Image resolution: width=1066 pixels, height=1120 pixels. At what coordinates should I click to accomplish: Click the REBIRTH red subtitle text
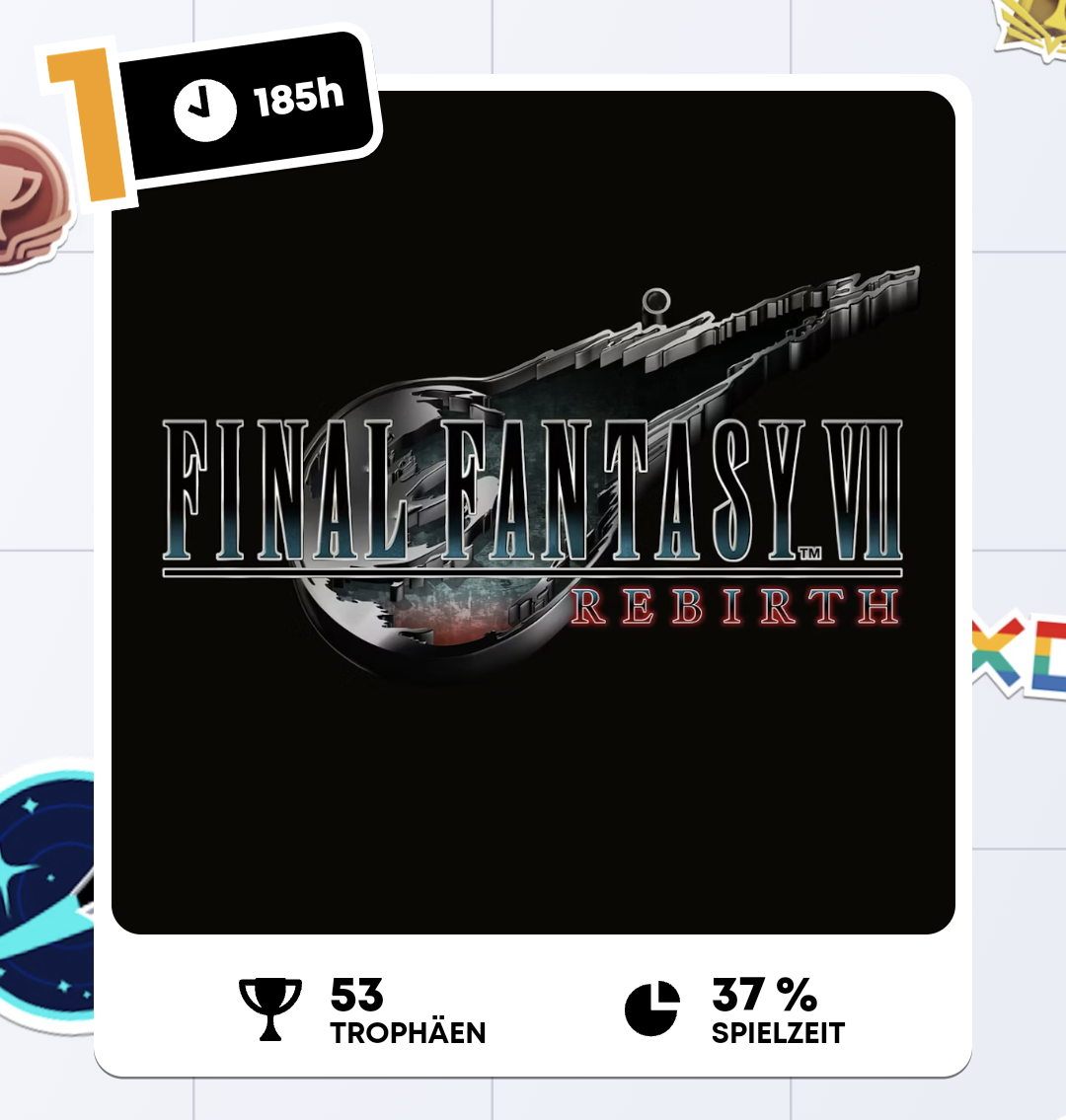click(x=736, y=607)
